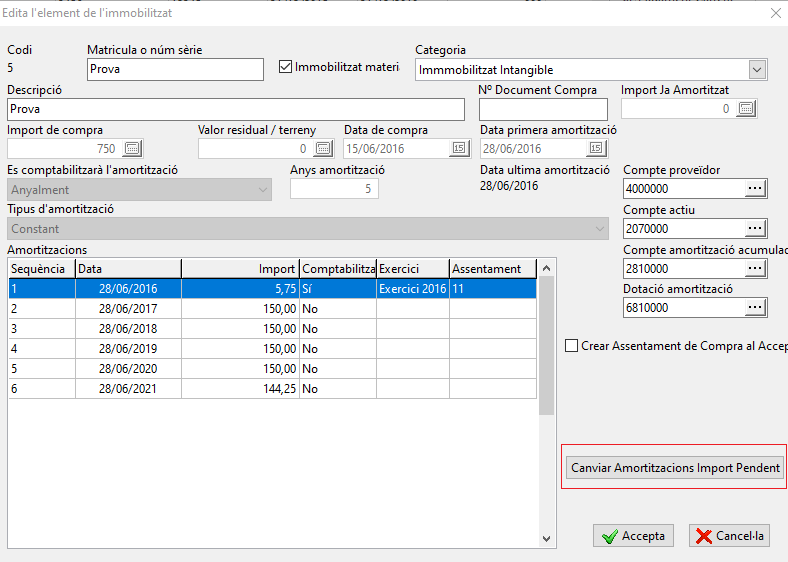Open calculator for Valor residual field
Viewport: 788px width, 562px height.
pos(323,148)
